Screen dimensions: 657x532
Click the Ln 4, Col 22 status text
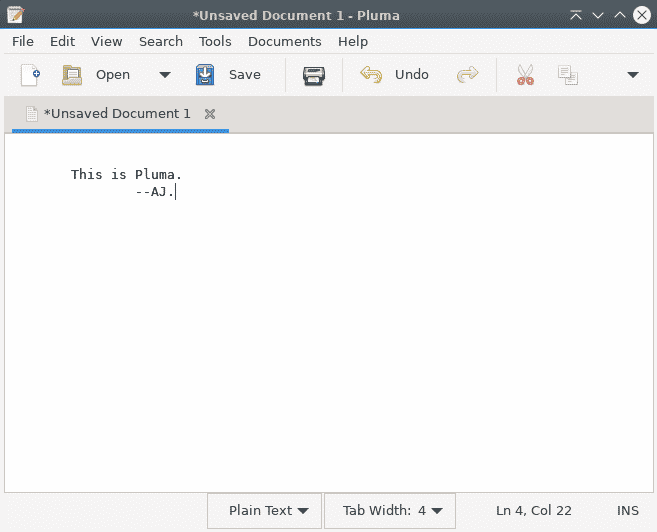coord(533,511)
